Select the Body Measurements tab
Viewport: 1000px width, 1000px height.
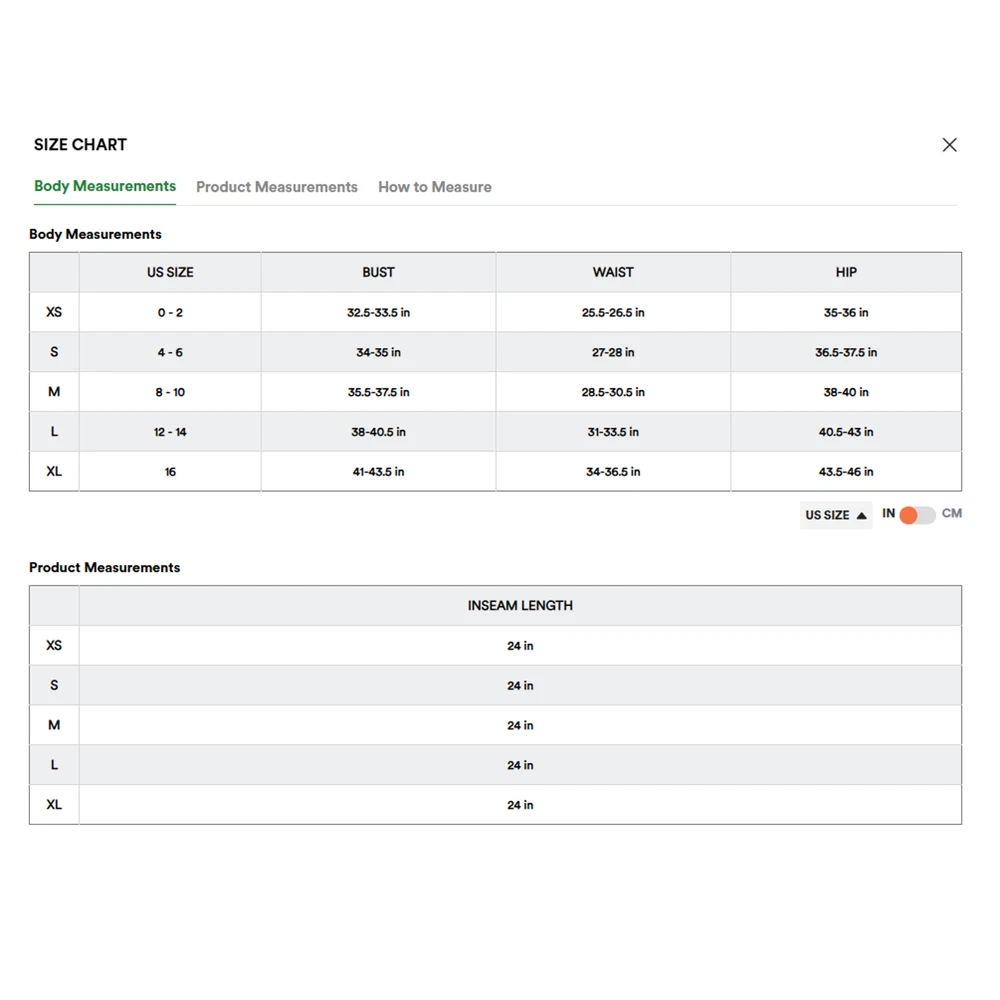105,186
